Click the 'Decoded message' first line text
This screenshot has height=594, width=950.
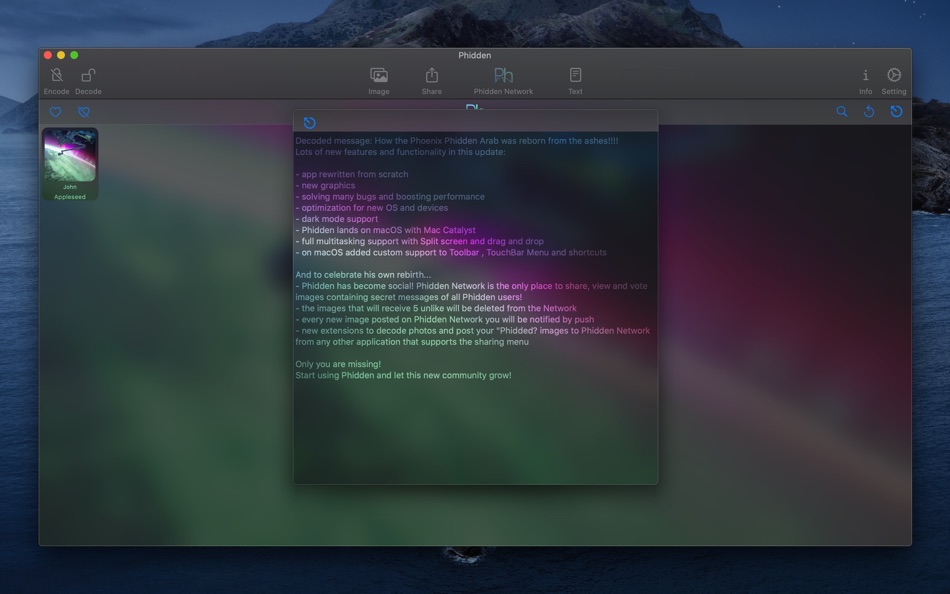click(x=457, y=141)
